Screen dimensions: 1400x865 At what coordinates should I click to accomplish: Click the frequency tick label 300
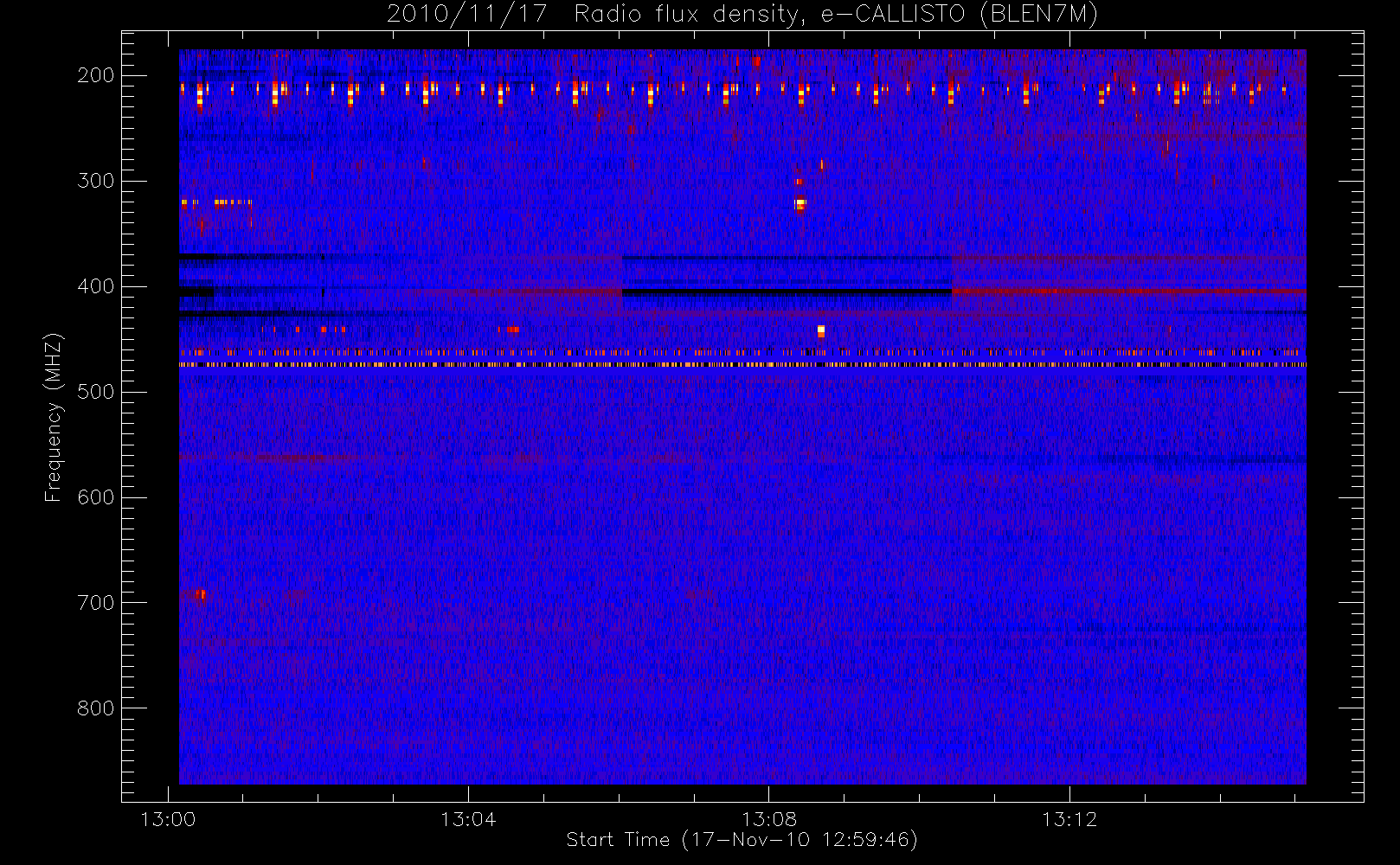point(96,181)
